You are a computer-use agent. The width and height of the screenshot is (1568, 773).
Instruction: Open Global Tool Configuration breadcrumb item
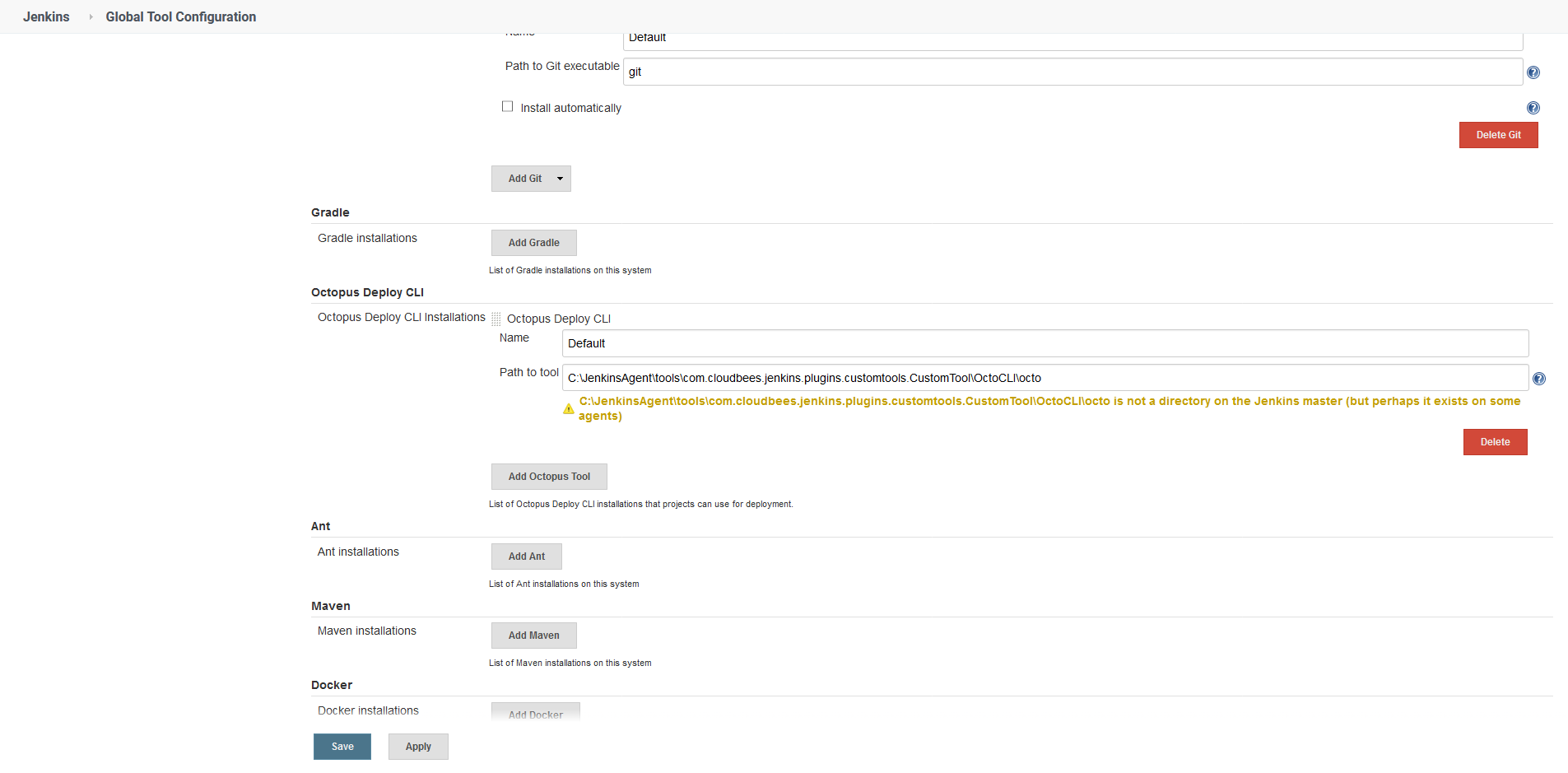180,16
